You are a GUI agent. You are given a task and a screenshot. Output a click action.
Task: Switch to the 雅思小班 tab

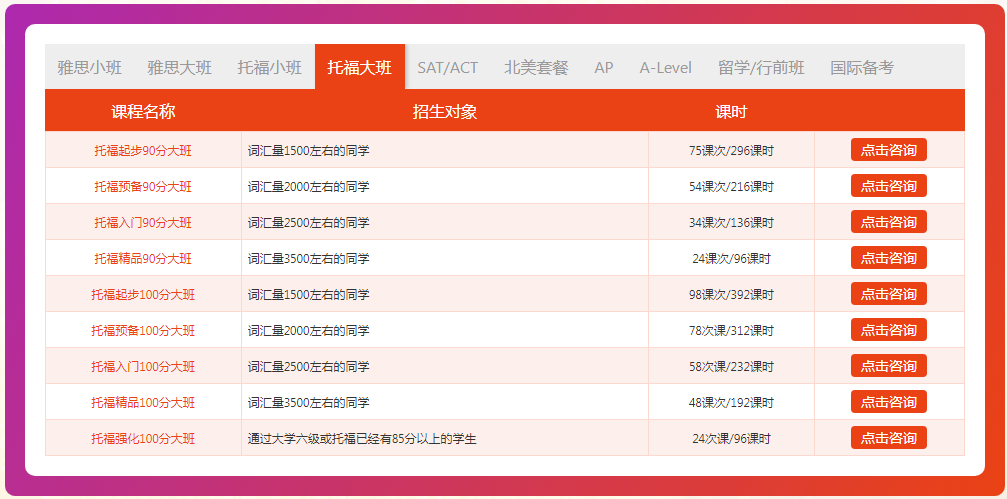tap(90, 67)
